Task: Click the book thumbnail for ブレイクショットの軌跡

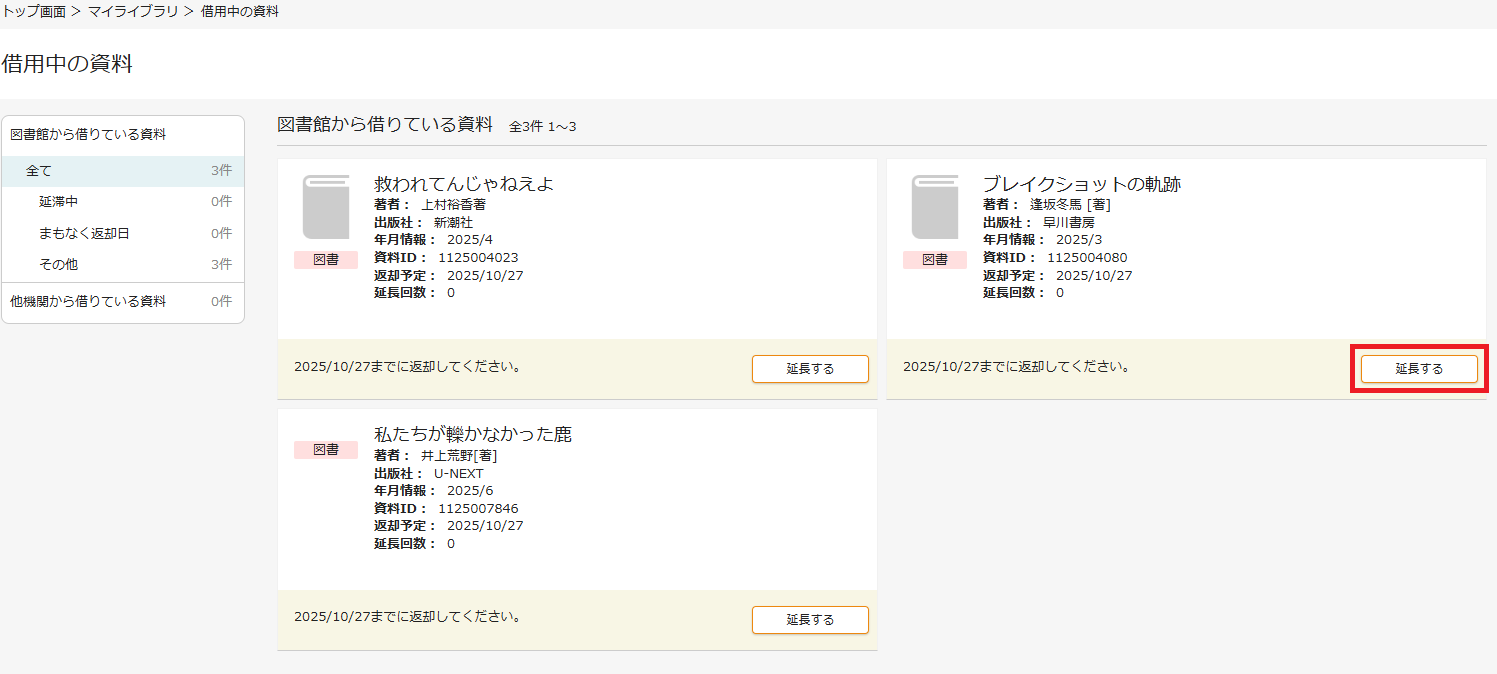Action: click(935, 205)
